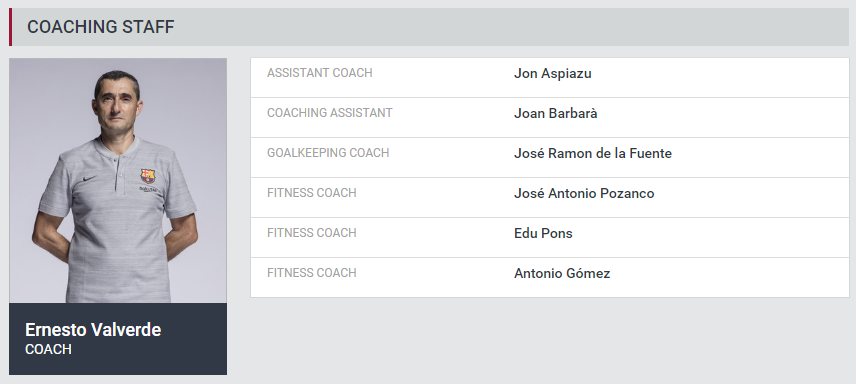
Task: Click FITNESS COACH label beside Edu Pons
Action: tap(312, 232)
